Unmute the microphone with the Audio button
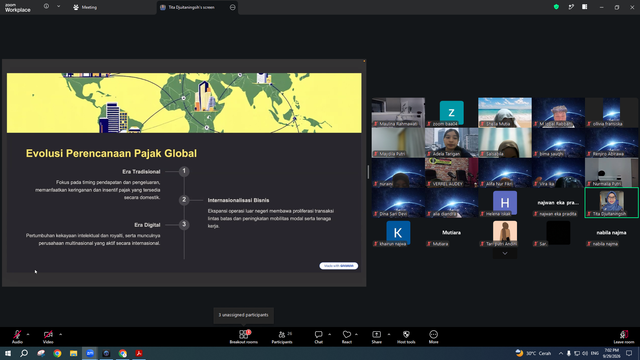 pos(17,337)
